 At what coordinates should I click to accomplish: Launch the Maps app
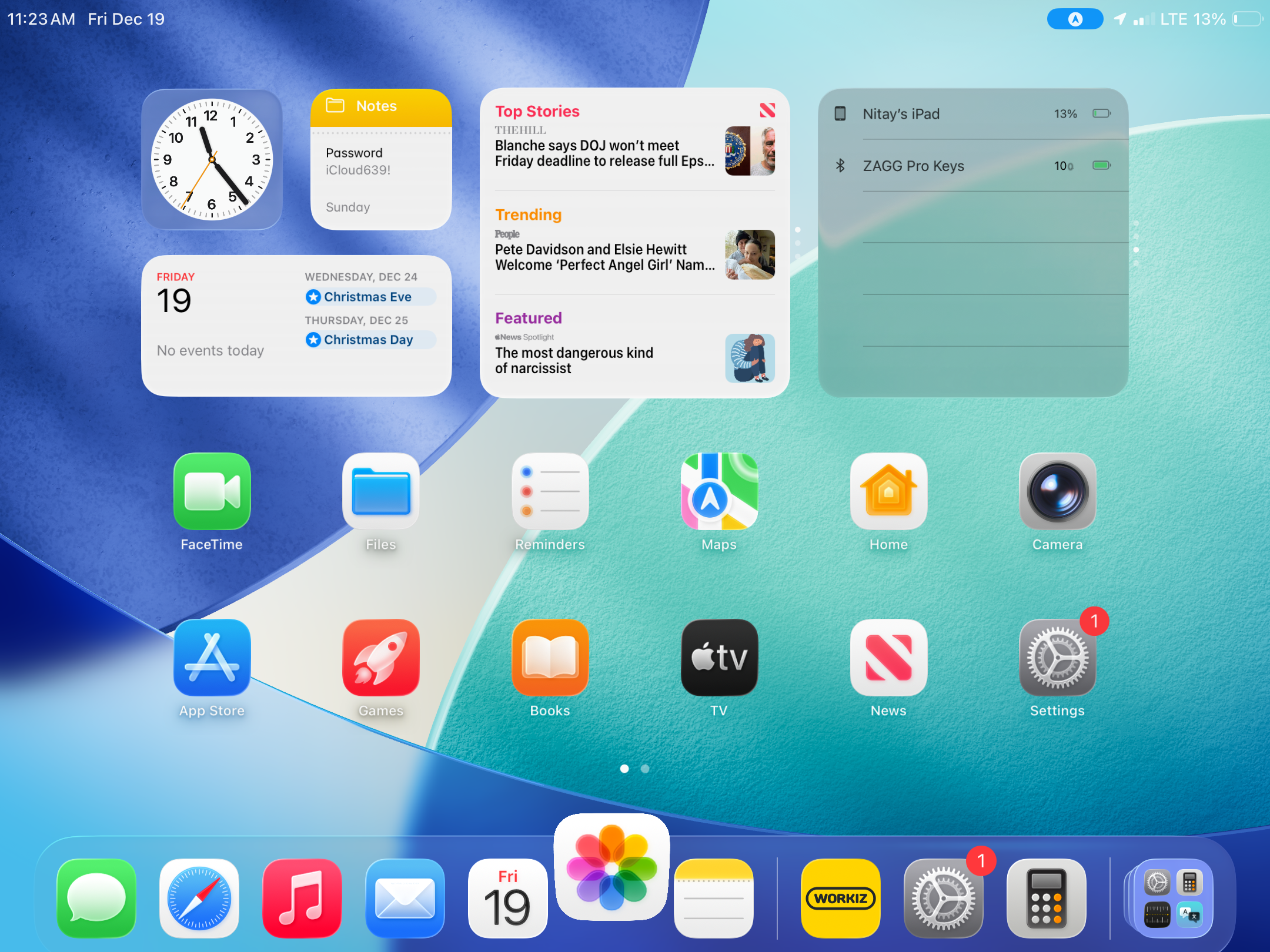[718, 491]
